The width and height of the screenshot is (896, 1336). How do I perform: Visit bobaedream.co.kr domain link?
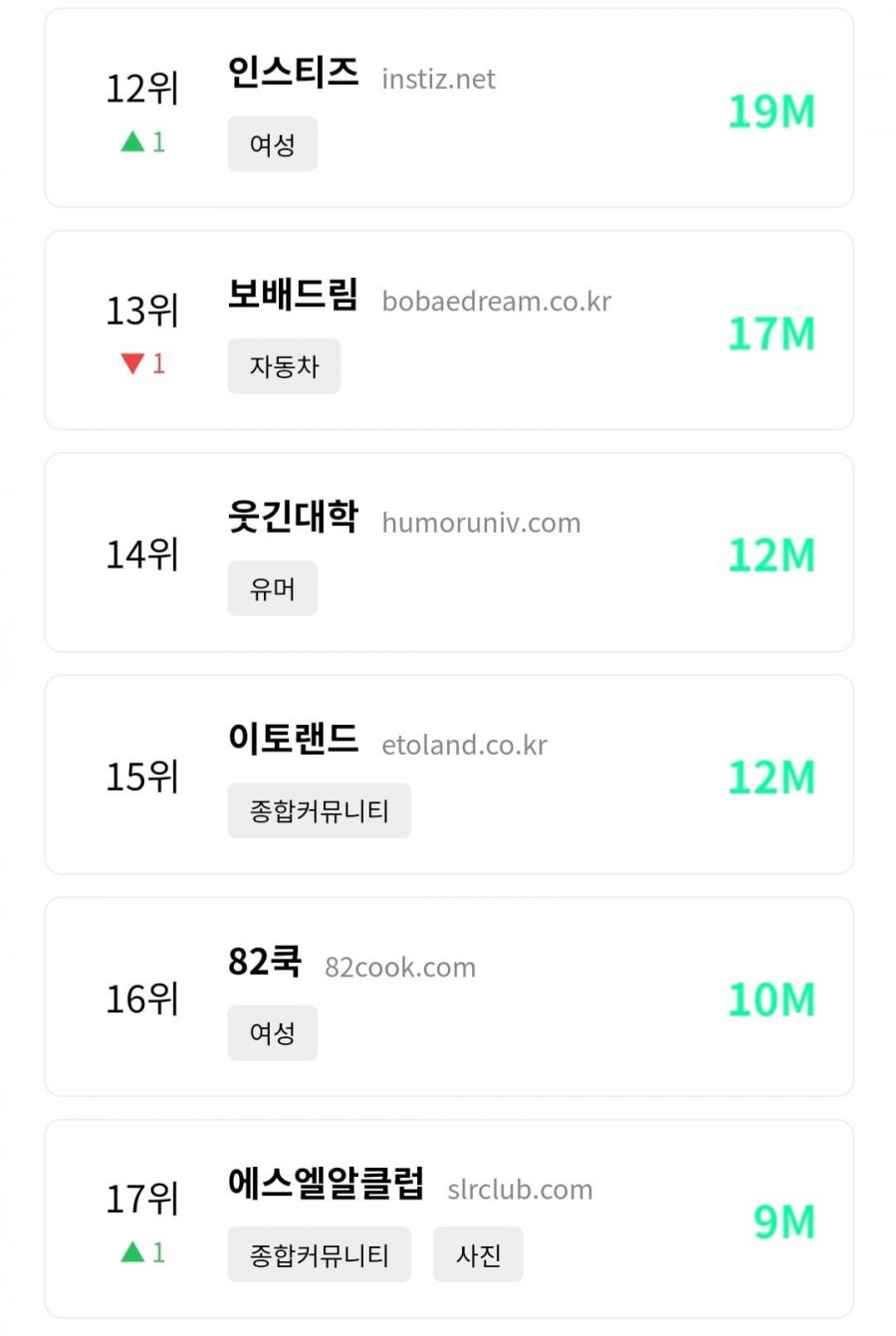coord(496,301)
